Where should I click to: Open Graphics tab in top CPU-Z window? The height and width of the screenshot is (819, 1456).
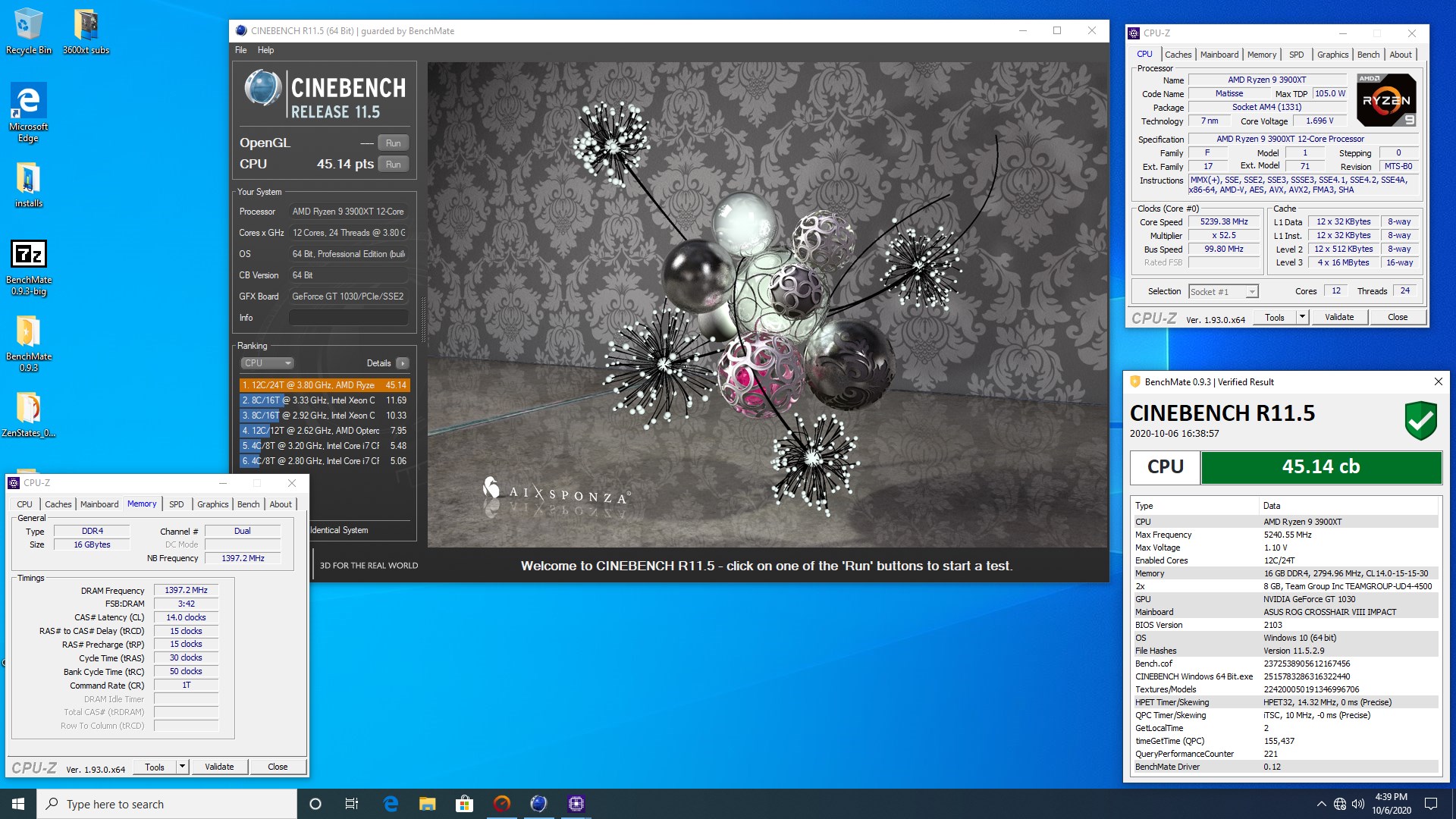click(x=1332, y=55)
